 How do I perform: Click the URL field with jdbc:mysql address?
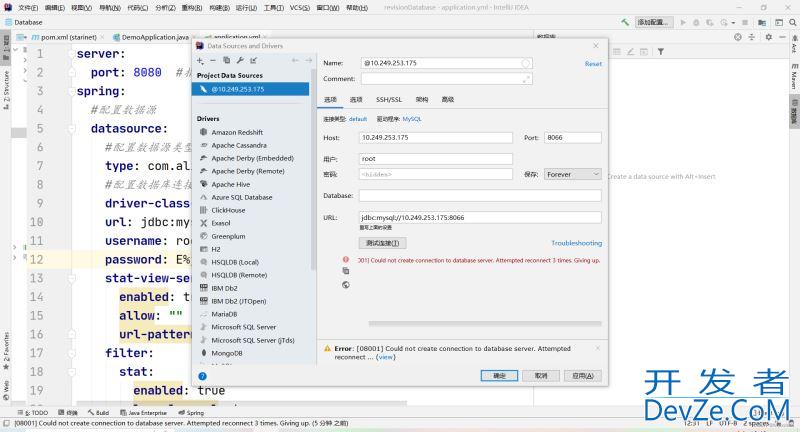coord(480,218)
